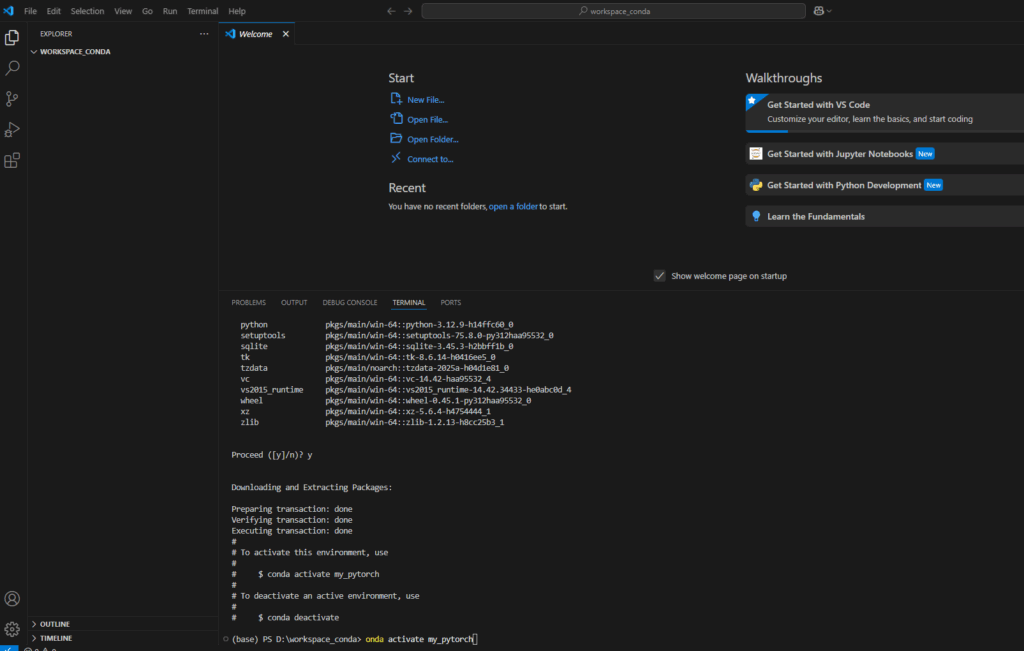The image size is (1024, 651).
Task: Open the Go menu
Action: coord(148,11)
